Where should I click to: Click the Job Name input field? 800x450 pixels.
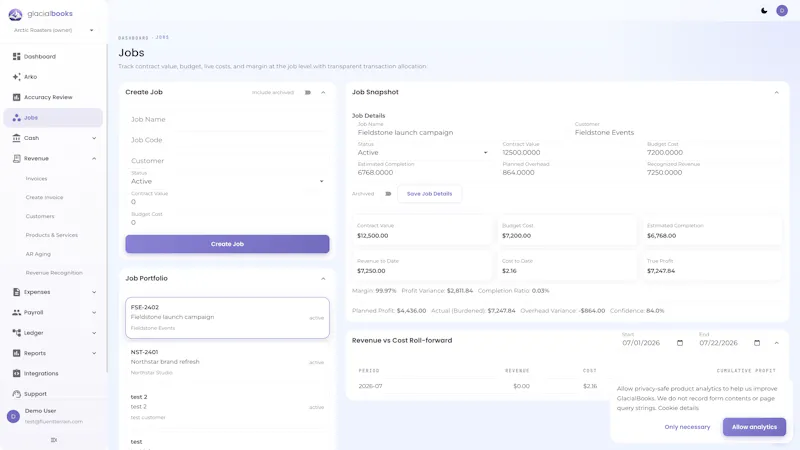click(x=227, y=119)
